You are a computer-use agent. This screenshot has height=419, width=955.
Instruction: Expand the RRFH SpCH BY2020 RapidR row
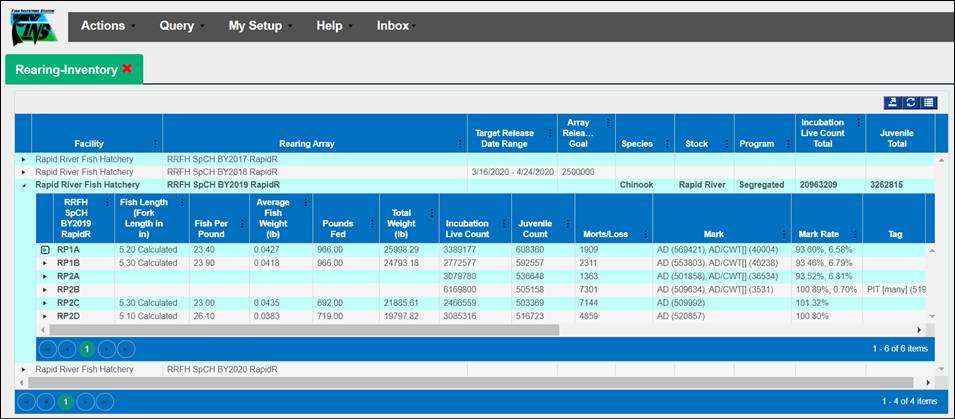click(23, 369)
